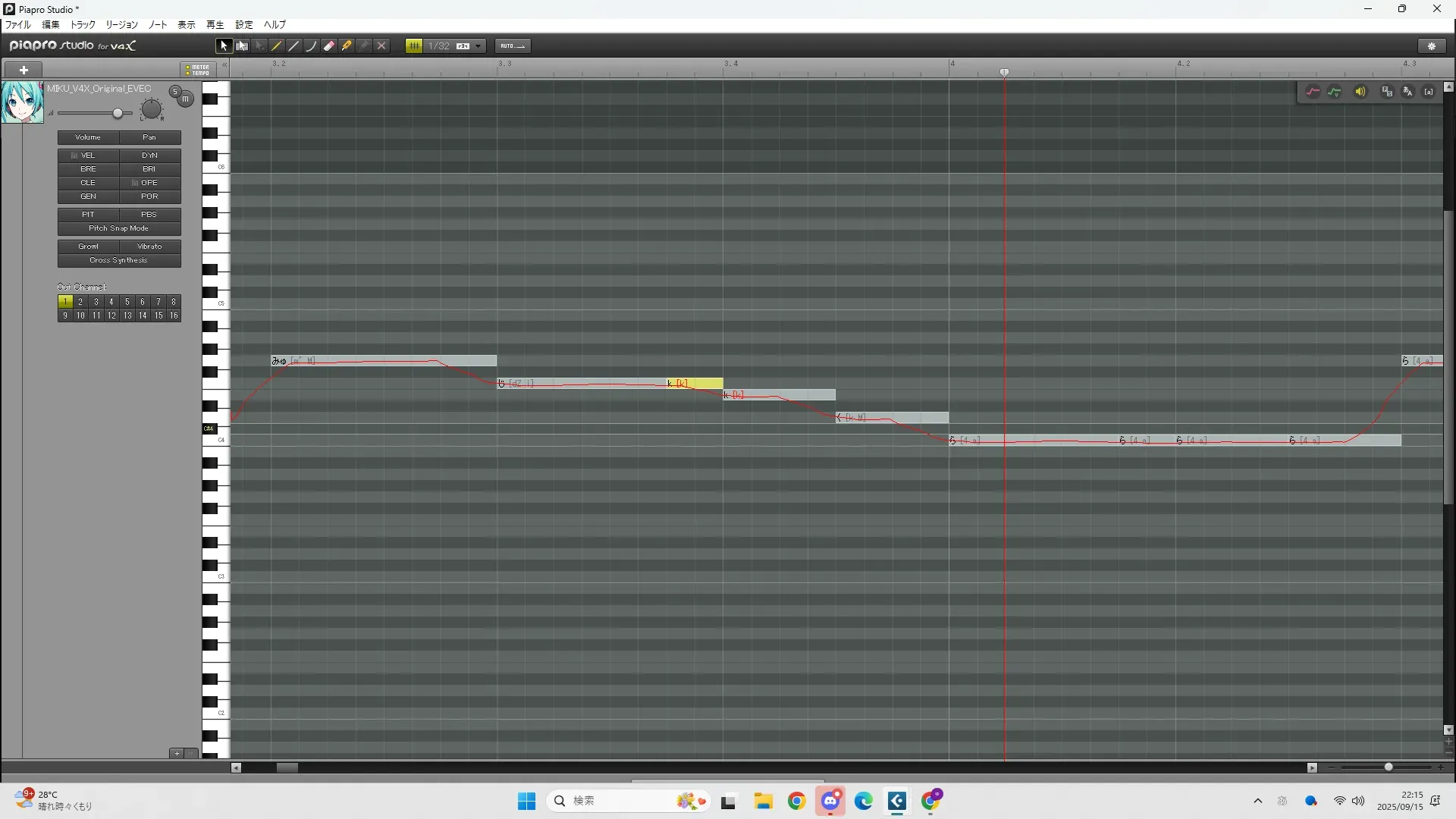The height and width of the screenshot is (819, 1456).
Task: Select the arrow pointer tool
Action: click(x=224, y=46)
